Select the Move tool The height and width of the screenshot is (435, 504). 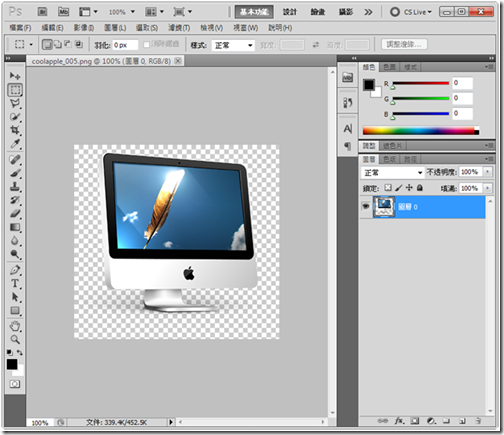pyautogui.click(x=15, y=76)
